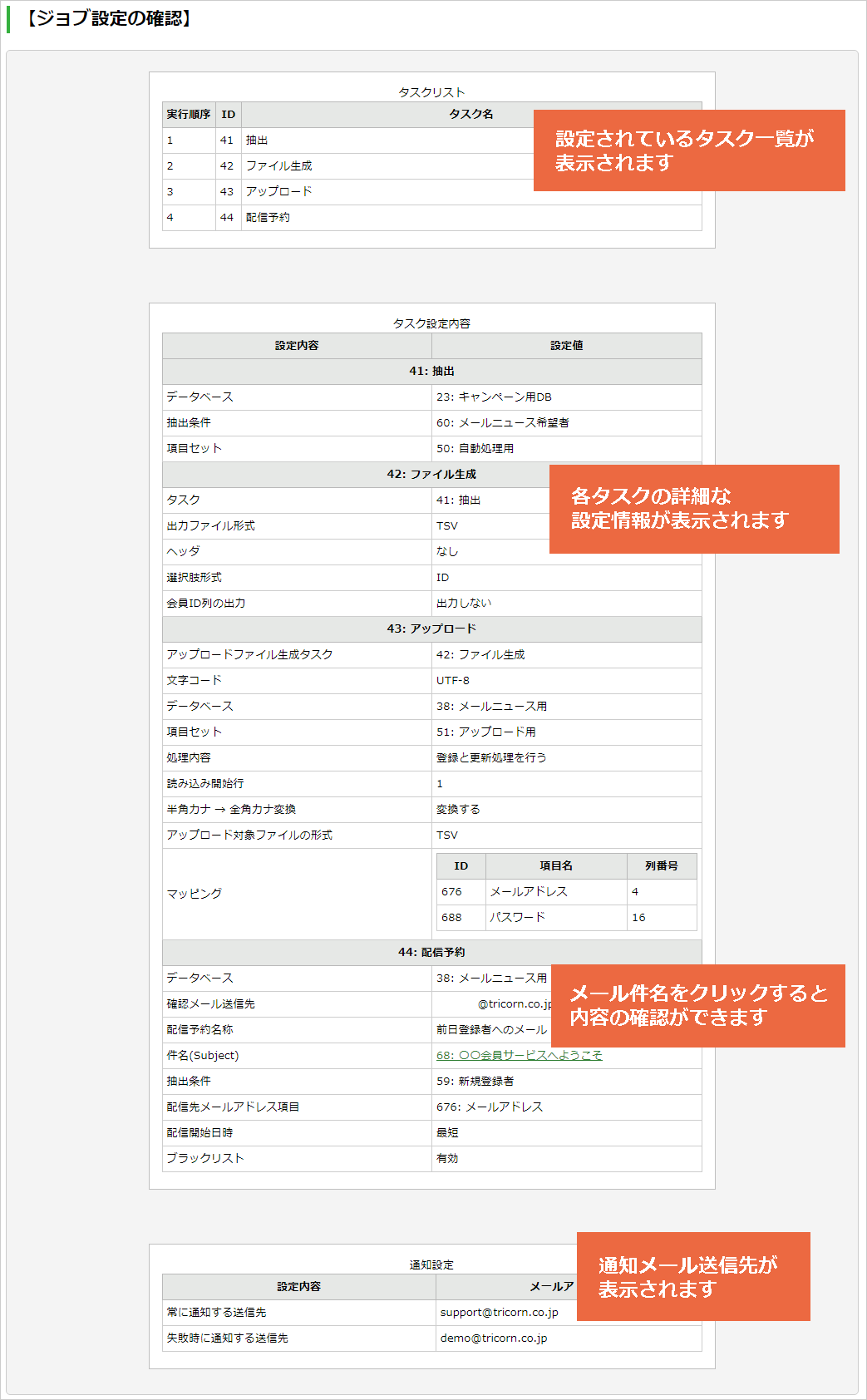Select the demo@tricorn.co.jp address
The height and width of the screenshot is (1400, 867).
494,1338
